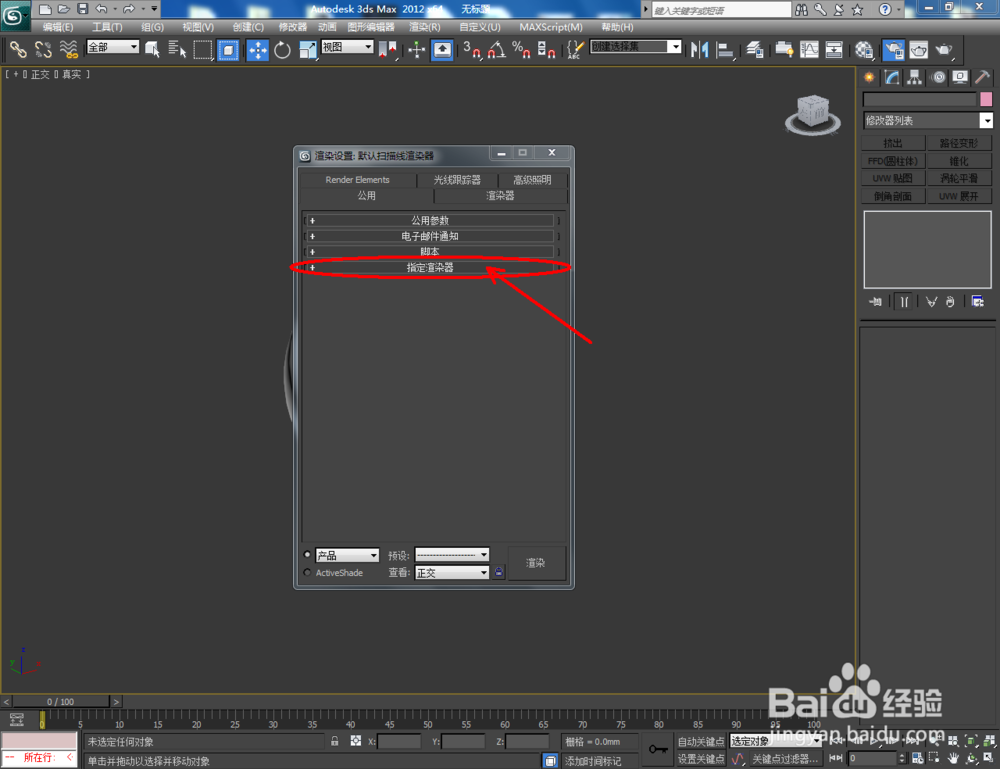Viewport: 1000px width, 769px height.
Task: Switch to 光线跟踪器 tab
Action: [x=457, y=180]
